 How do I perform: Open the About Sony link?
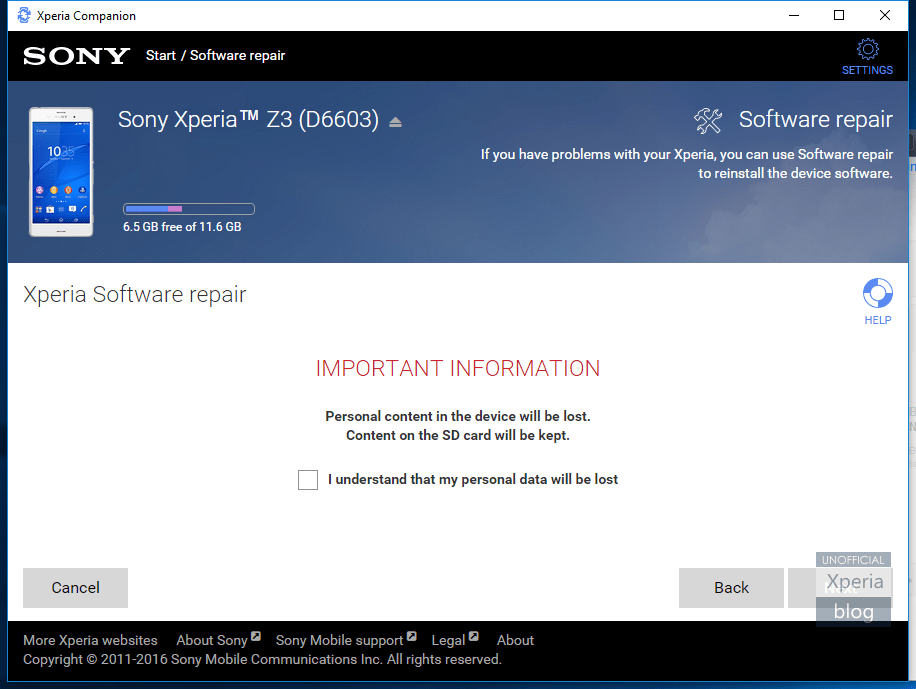[213, 640]
